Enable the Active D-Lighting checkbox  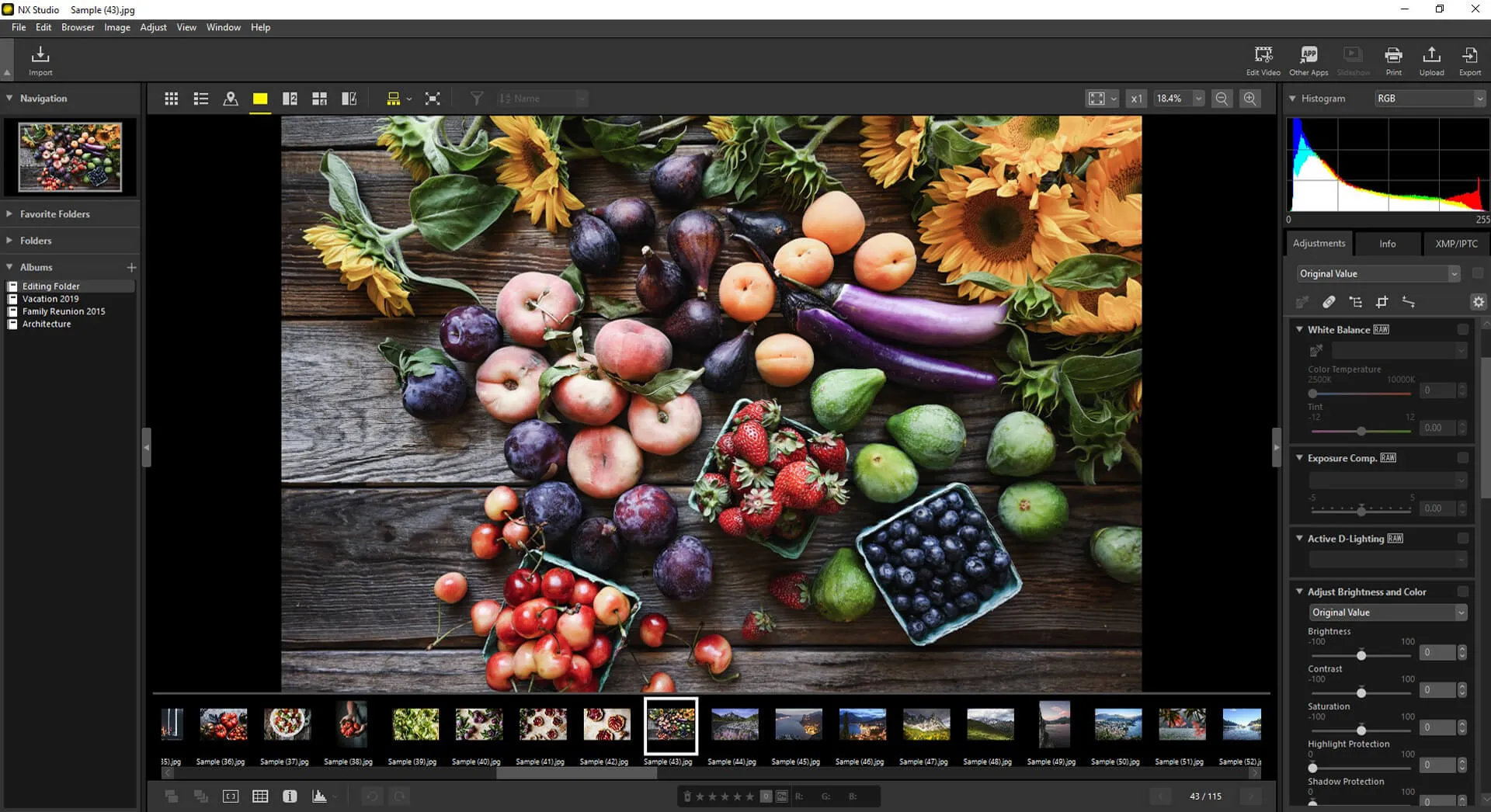[x=1465, y=538]
